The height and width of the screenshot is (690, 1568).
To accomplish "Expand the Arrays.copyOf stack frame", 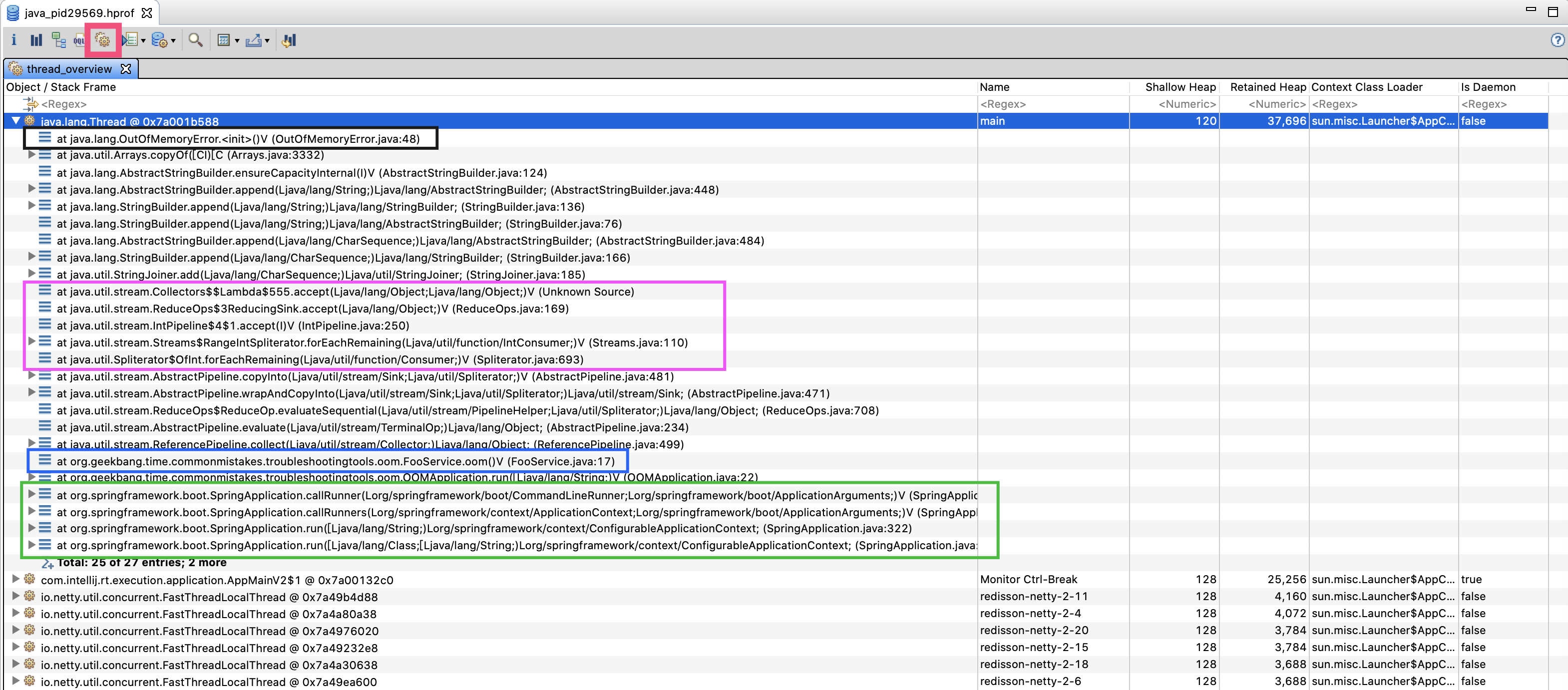I will tap(31, 155).
